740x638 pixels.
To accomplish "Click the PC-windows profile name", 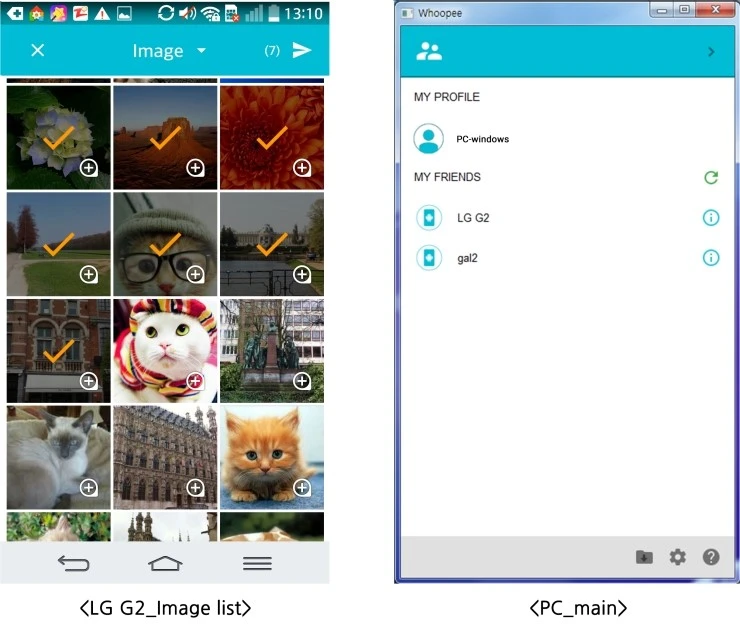I will coord(482,139).
